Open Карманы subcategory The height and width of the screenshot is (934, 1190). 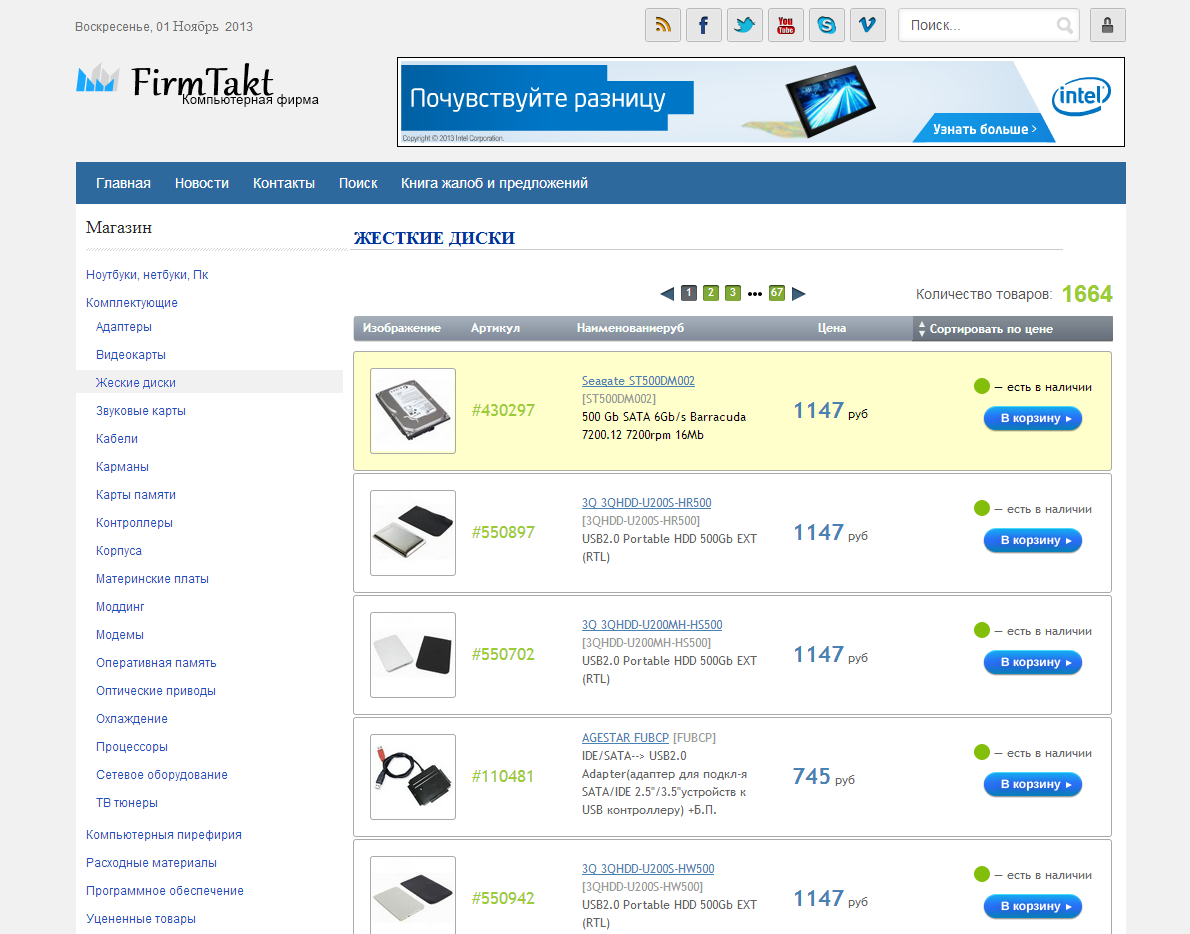[122, 467]
